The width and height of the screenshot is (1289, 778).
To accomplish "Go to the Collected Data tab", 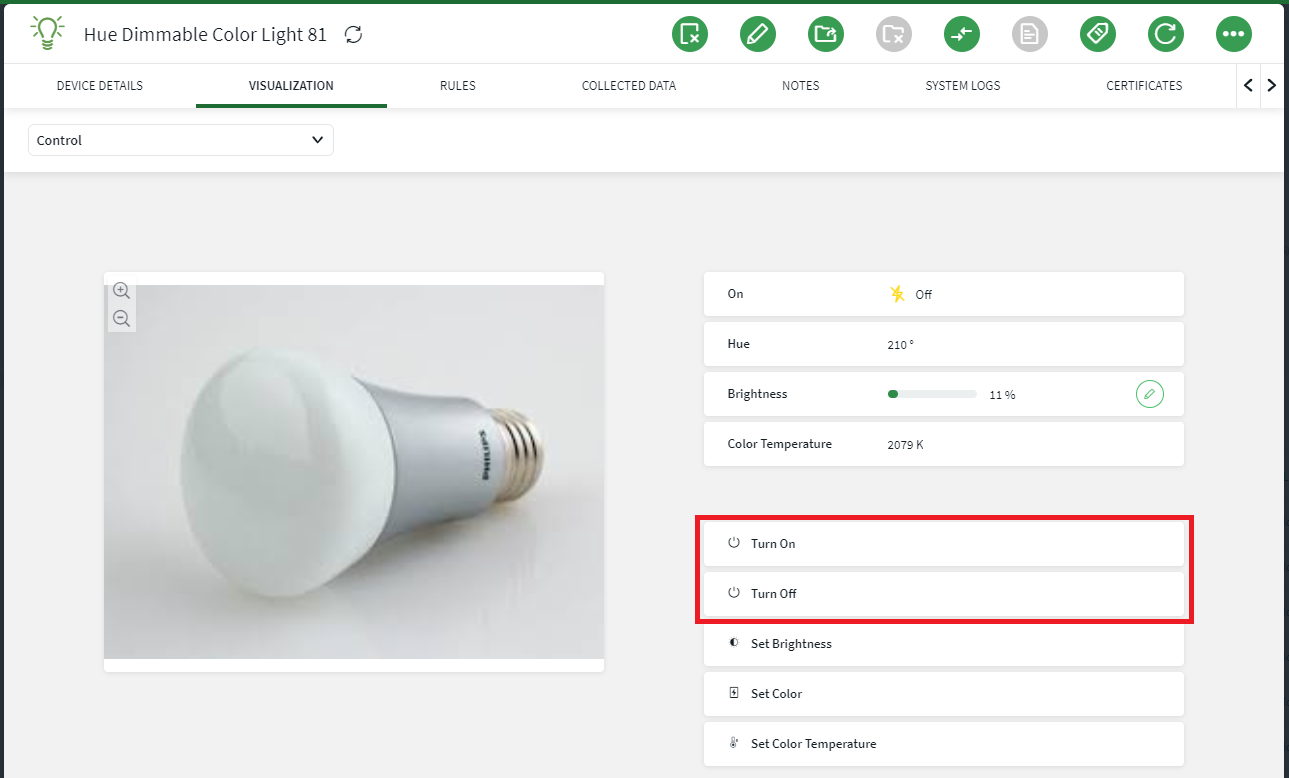I will [x=629, y=86].
